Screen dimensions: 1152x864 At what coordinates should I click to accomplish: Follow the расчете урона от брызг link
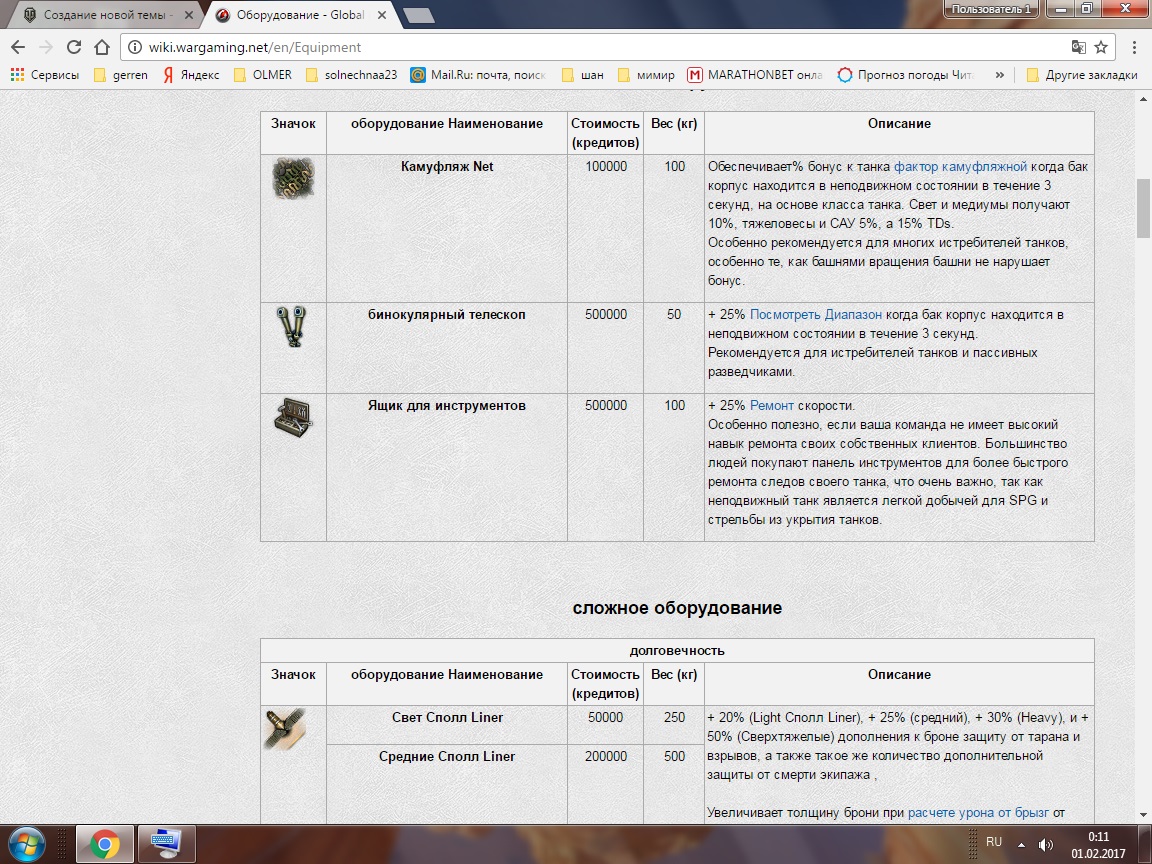[978, 813]
